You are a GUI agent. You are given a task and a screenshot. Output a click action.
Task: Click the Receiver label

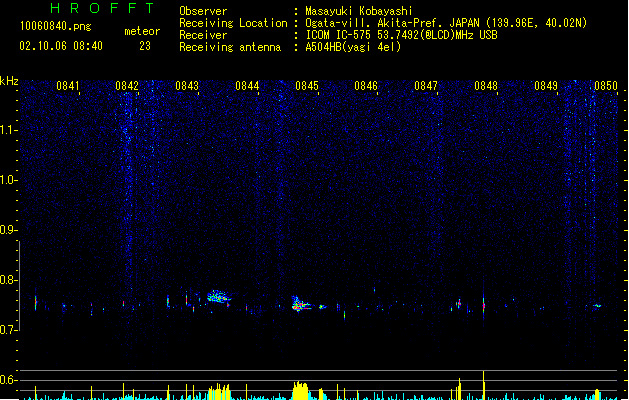tap(203, 35)
